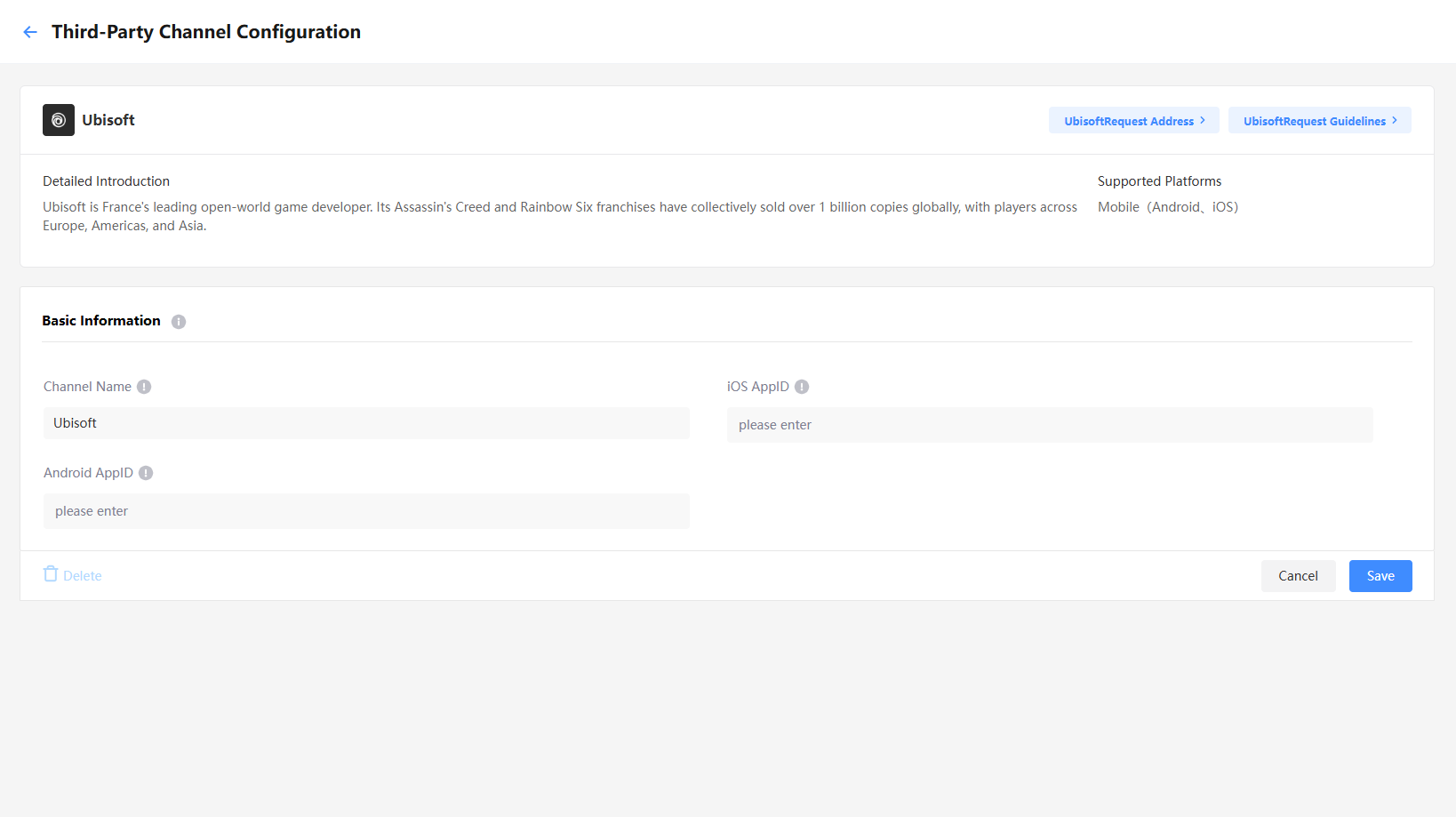Show info tooltip beside iOS AppID
The width and height of the screenshot is (1456, 817).
(x=802, y=387)
